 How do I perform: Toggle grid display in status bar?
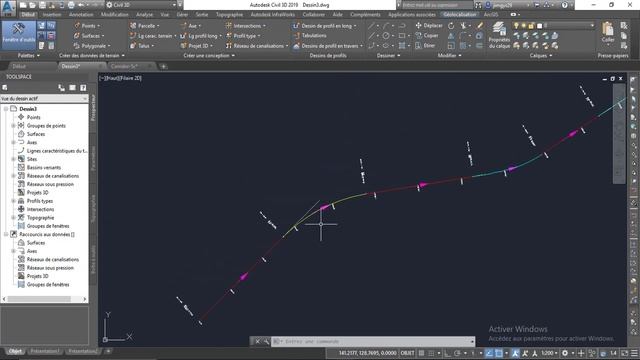(x=421, y=353)
